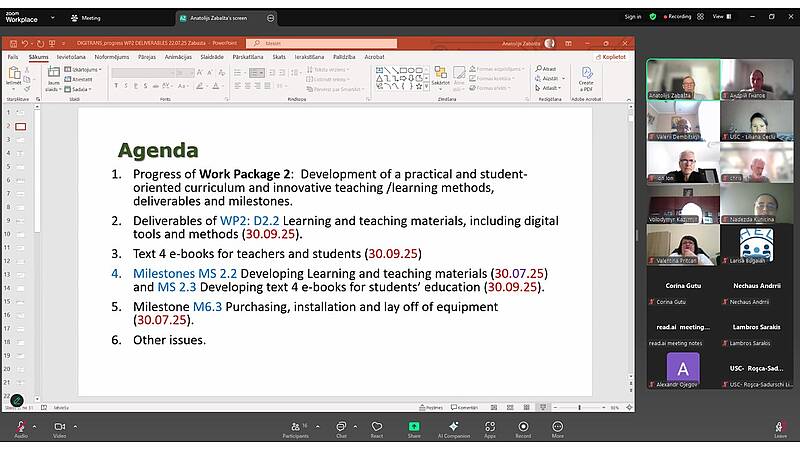Click the Create a PDF Acrobat icon

pyautogui.click(x=586, y=79)
